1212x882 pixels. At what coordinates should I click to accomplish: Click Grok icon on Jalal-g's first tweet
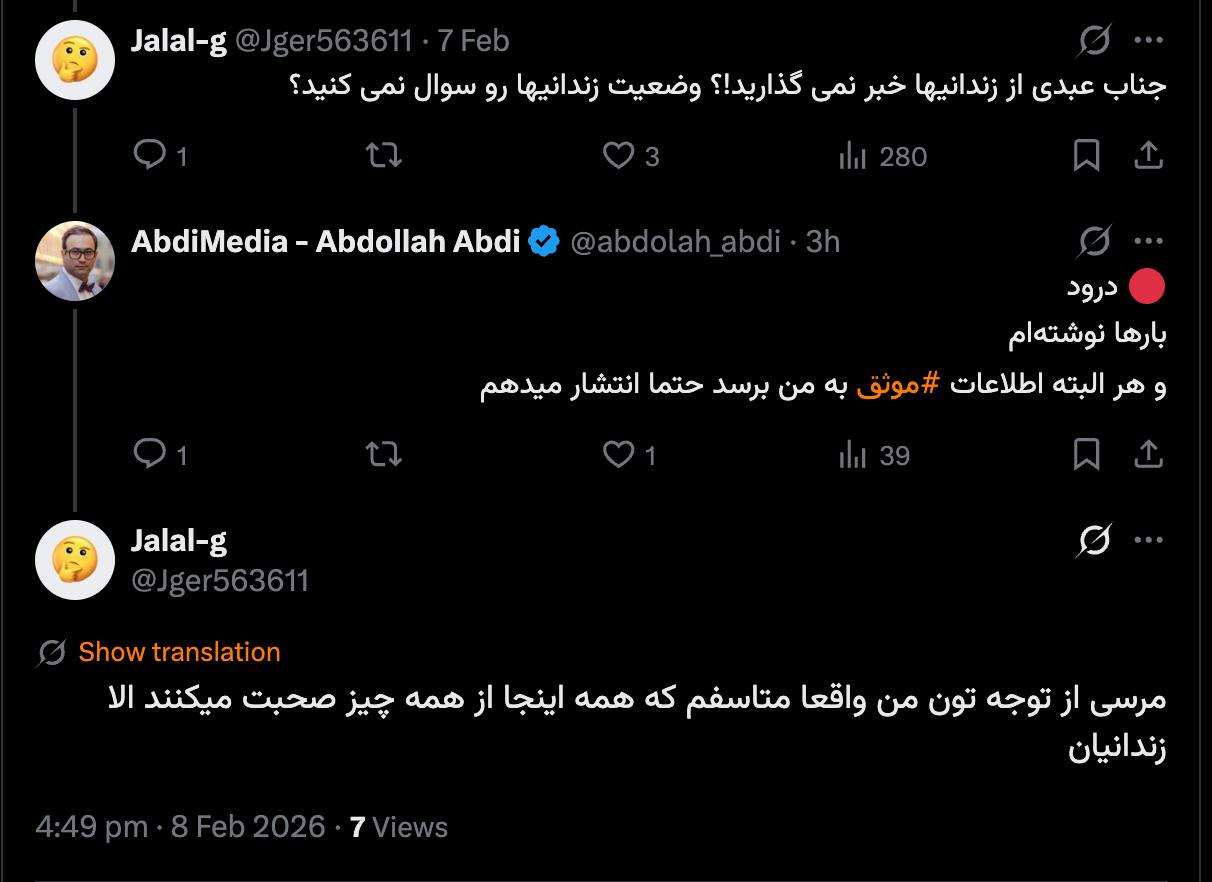point(1095,41)
